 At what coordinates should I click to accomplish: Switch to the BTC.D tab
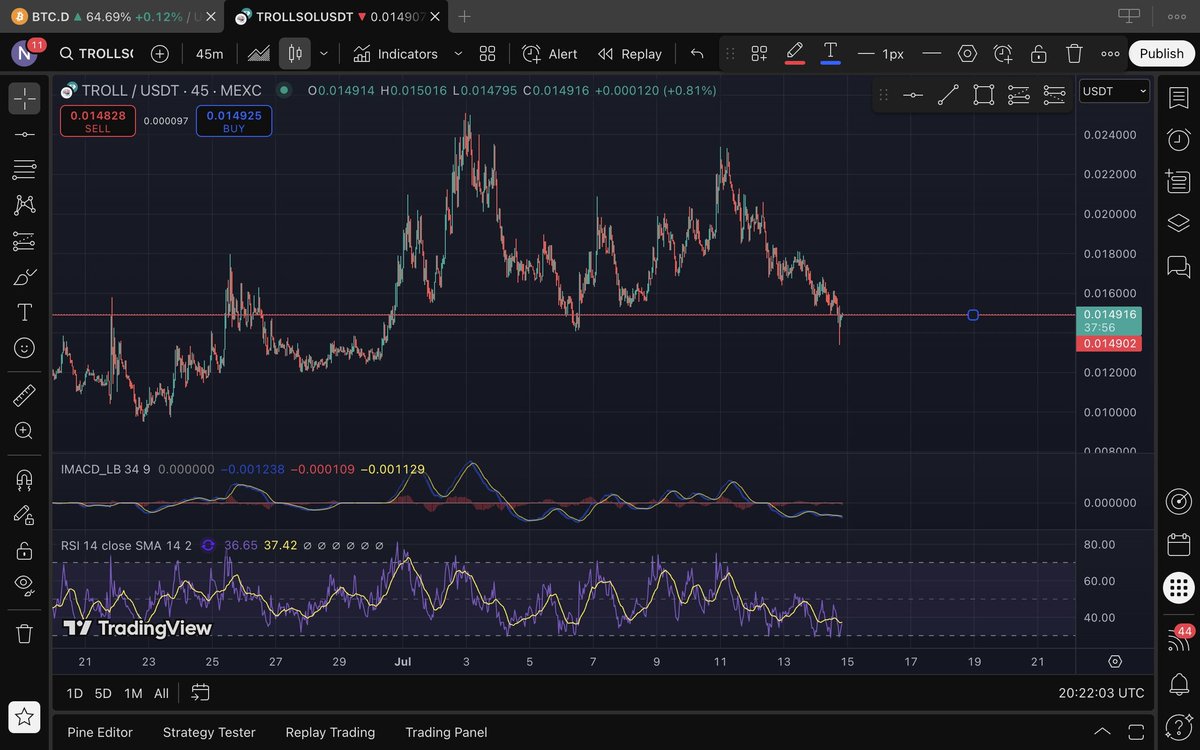point(113,17)
